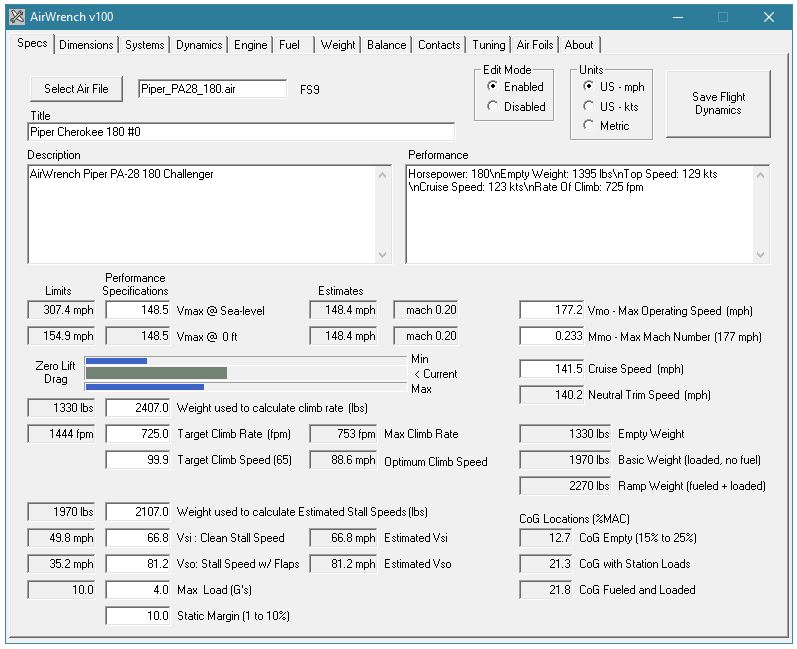Click Vmax @ Sea-level specification field
This screenshot has width=797, height=649.
point(138,310)
